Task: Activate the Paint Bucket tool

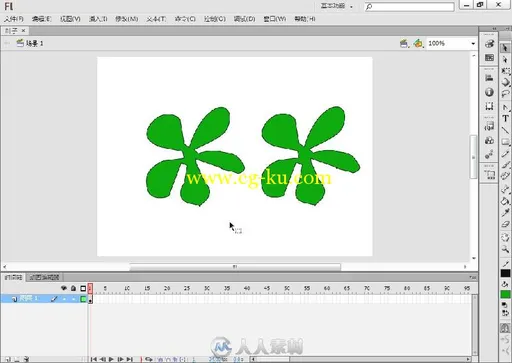Action: (x=505, y=201)
